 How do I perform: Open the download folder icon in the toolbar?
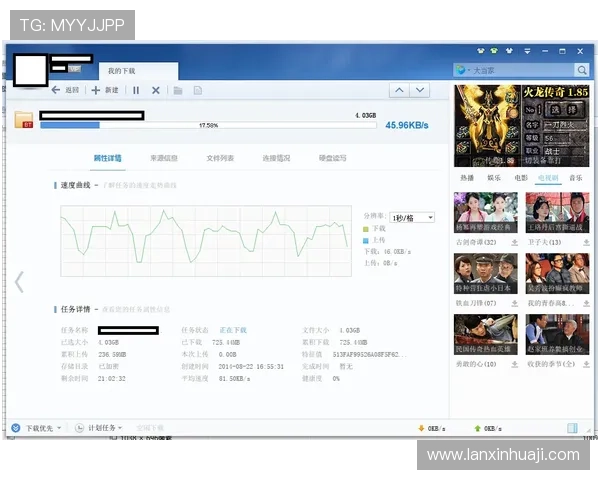[x=178, y=90]
